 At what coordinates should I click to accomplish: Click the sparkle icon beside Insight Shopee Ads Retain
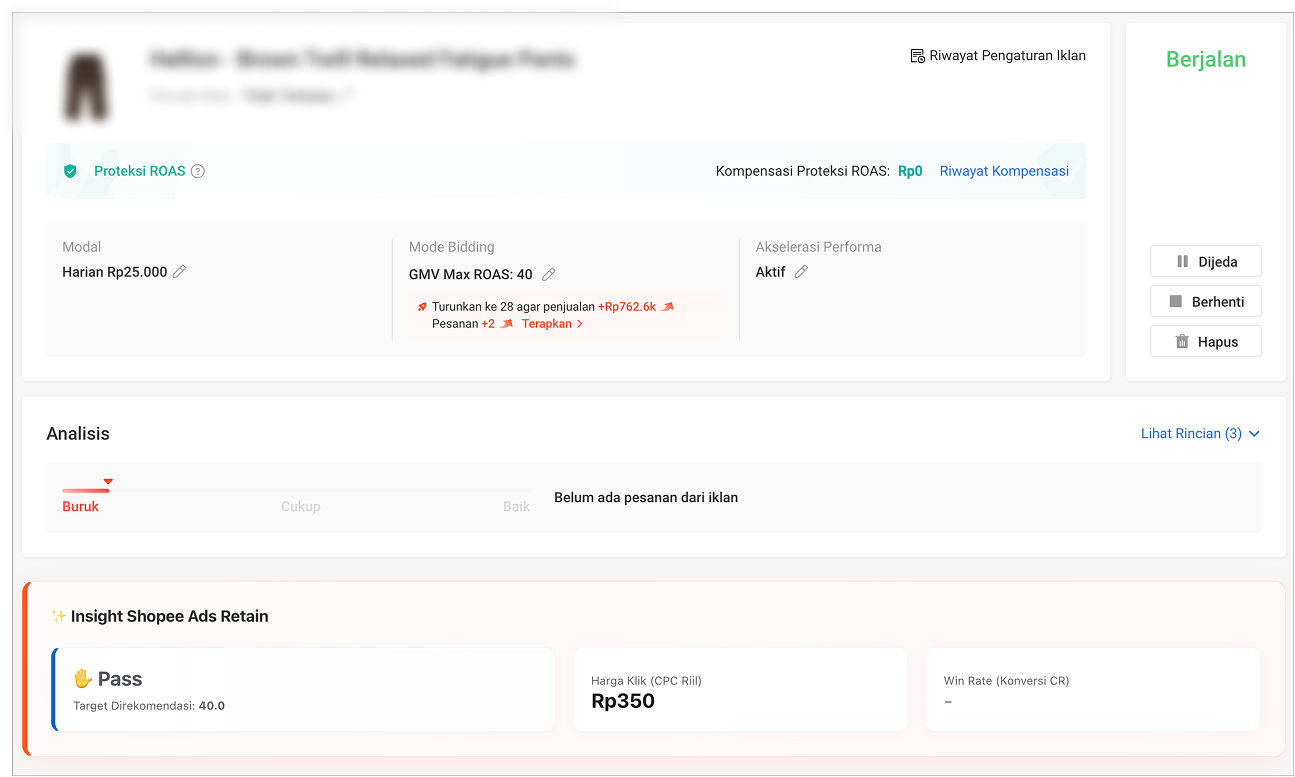[59, 616]
